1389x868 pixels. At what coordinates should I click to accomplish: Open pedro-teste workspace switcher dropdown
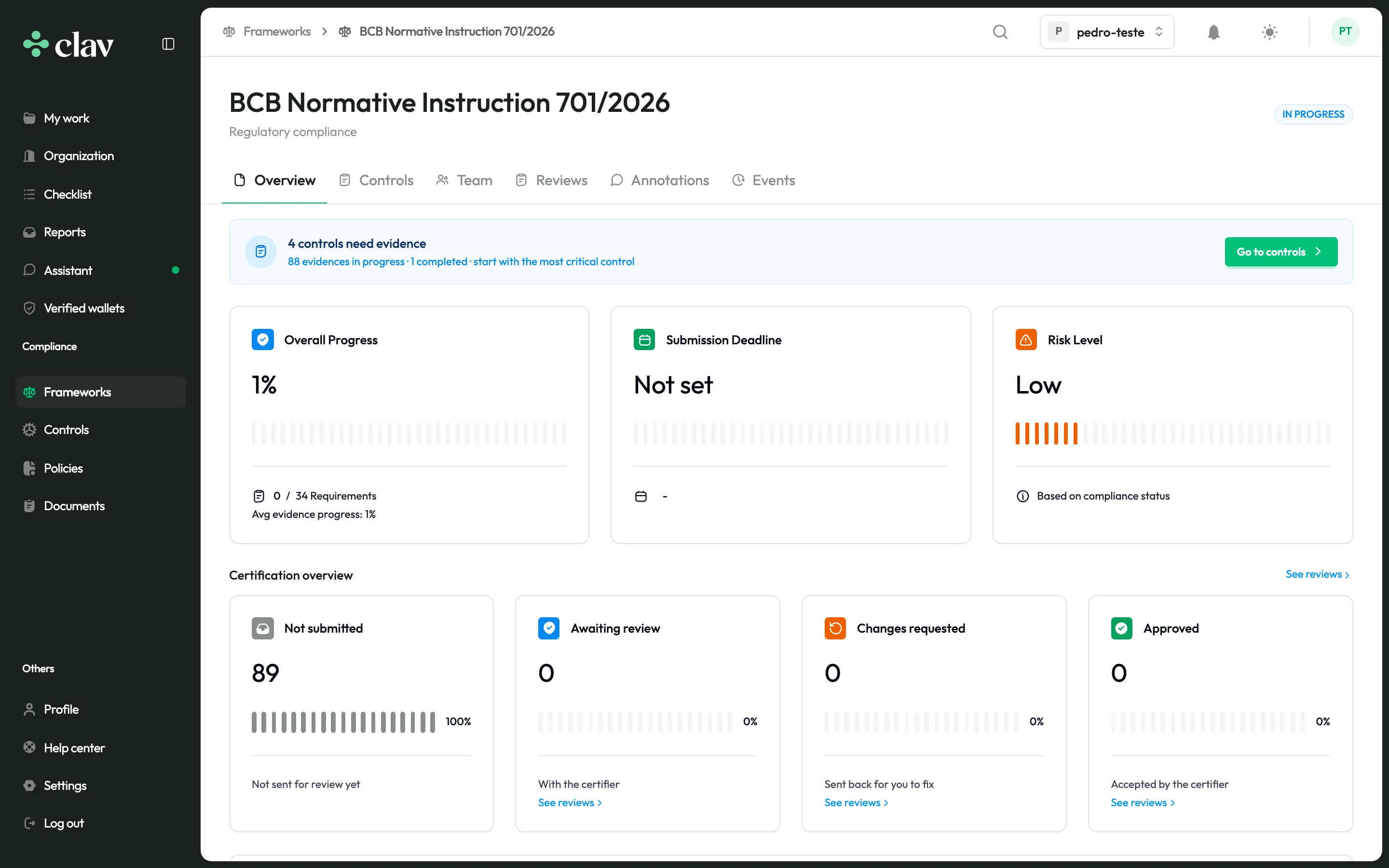click(x=1106, y=32)
